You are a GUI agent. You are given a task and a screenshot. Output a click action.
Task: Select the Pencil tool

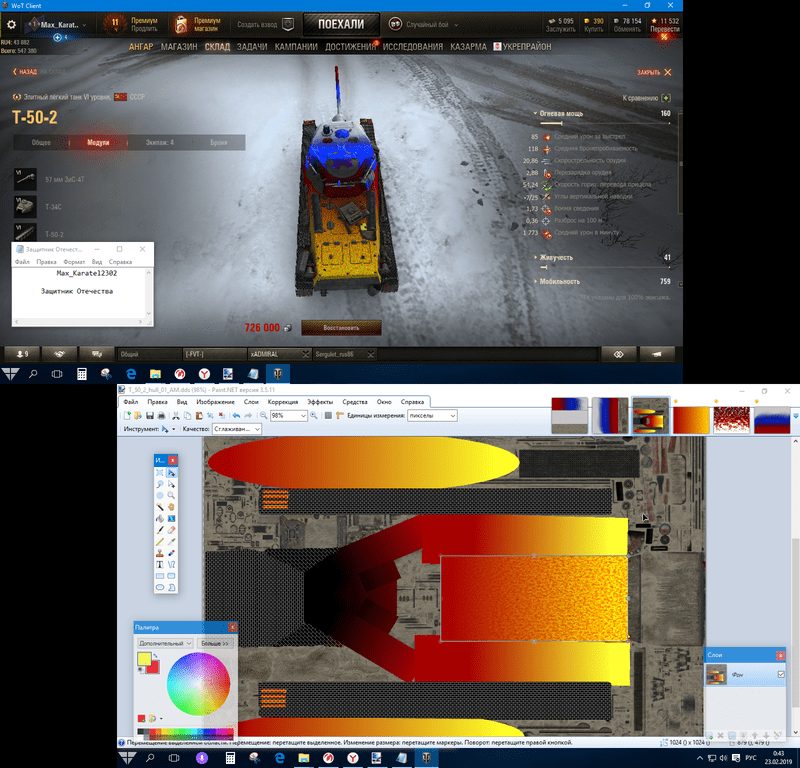coord(160,541)
